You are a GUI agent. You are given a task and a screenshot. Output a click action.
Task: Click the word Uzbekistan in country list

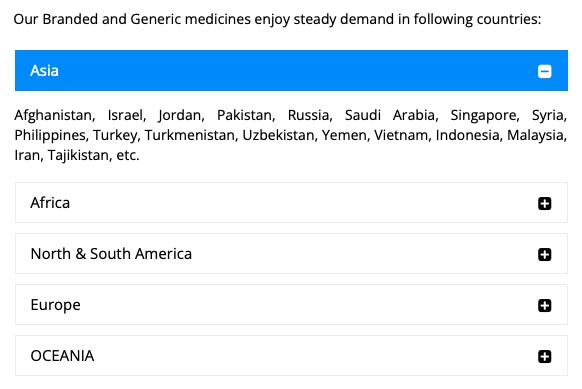tap(280, 135)
